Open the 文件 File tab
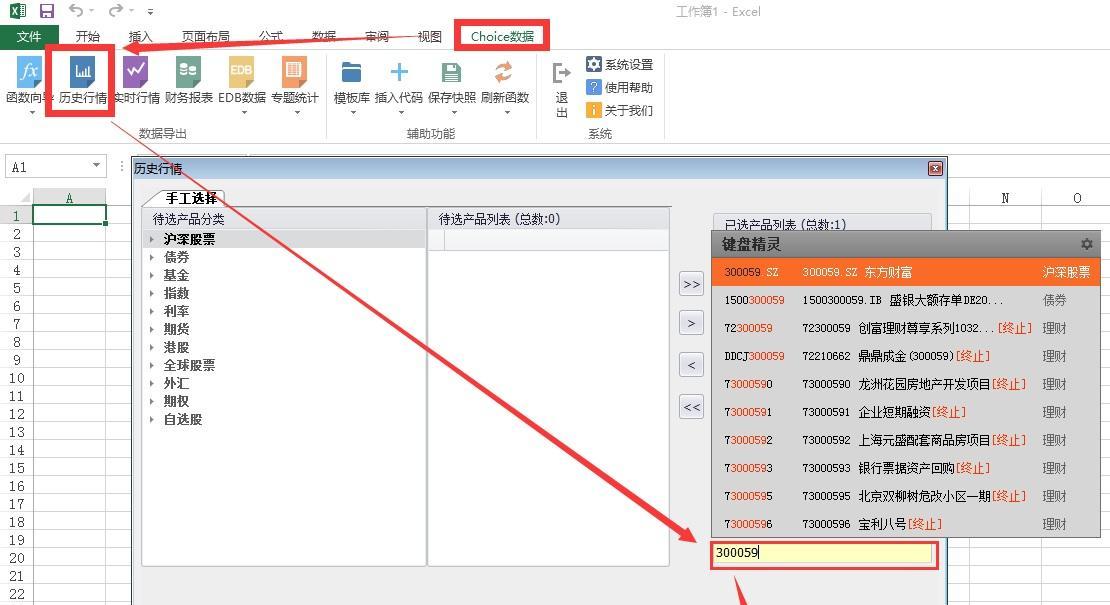 [x=29, y=37]
